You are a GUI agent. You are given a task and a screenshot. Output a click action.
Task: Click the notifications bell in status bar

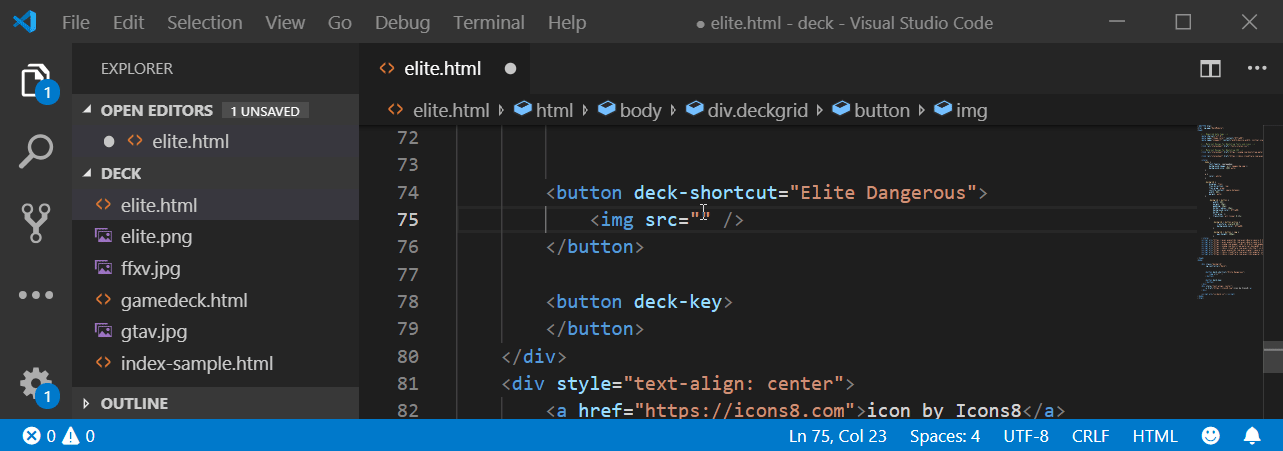pyautogui.click(x=1251, y=436)
